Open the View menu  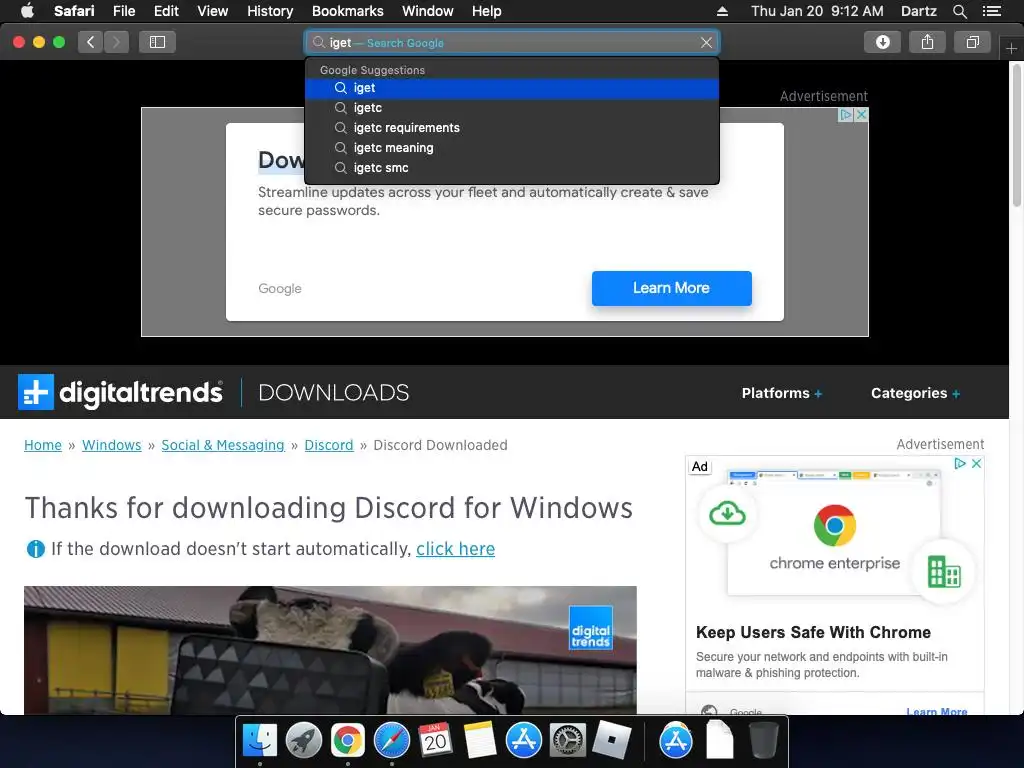[213, 11]
